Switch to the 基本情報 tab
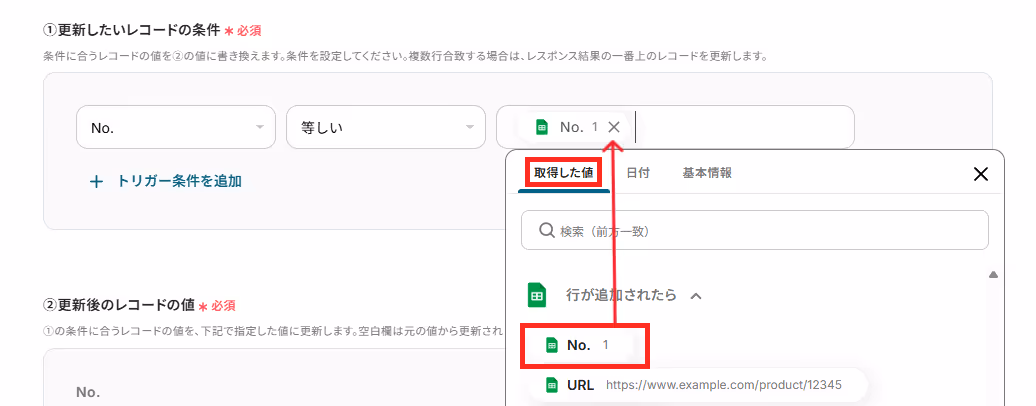The height and width of the screenshot is (406, 1036). tap(707, 173)
